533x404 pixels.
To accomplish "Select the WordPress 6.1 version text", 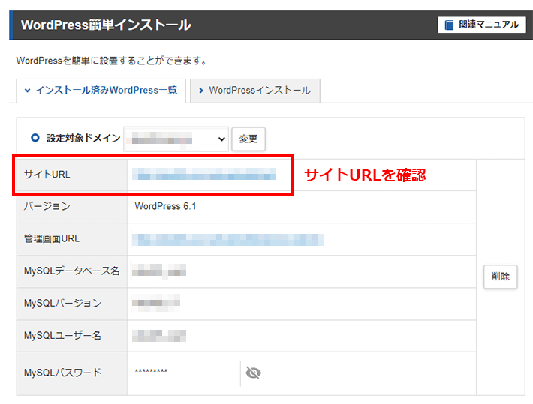I will [x=165, y=206].
